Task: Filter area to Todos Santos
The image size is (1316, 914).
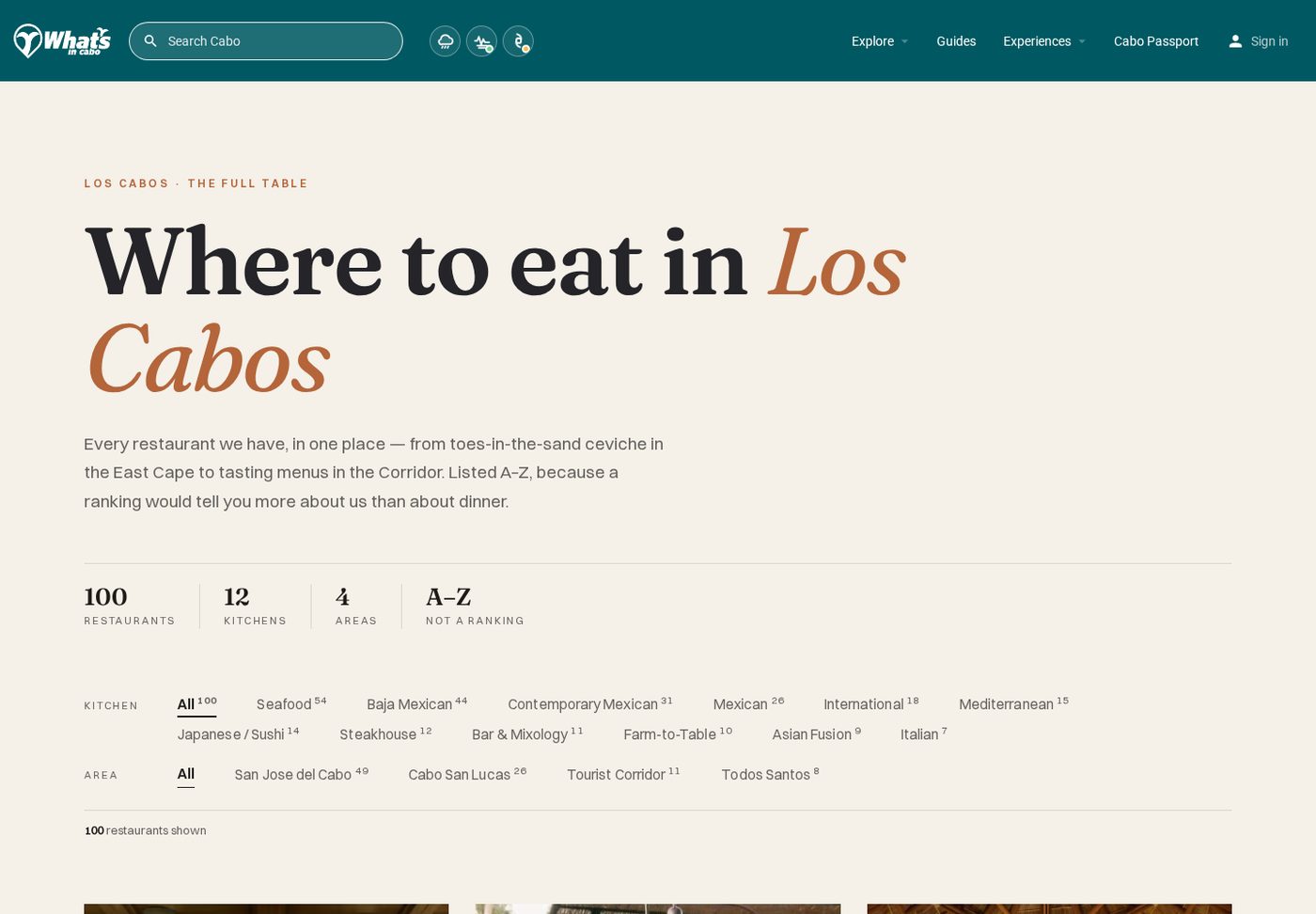Action: pyautogui.click(x=770, y=775)
